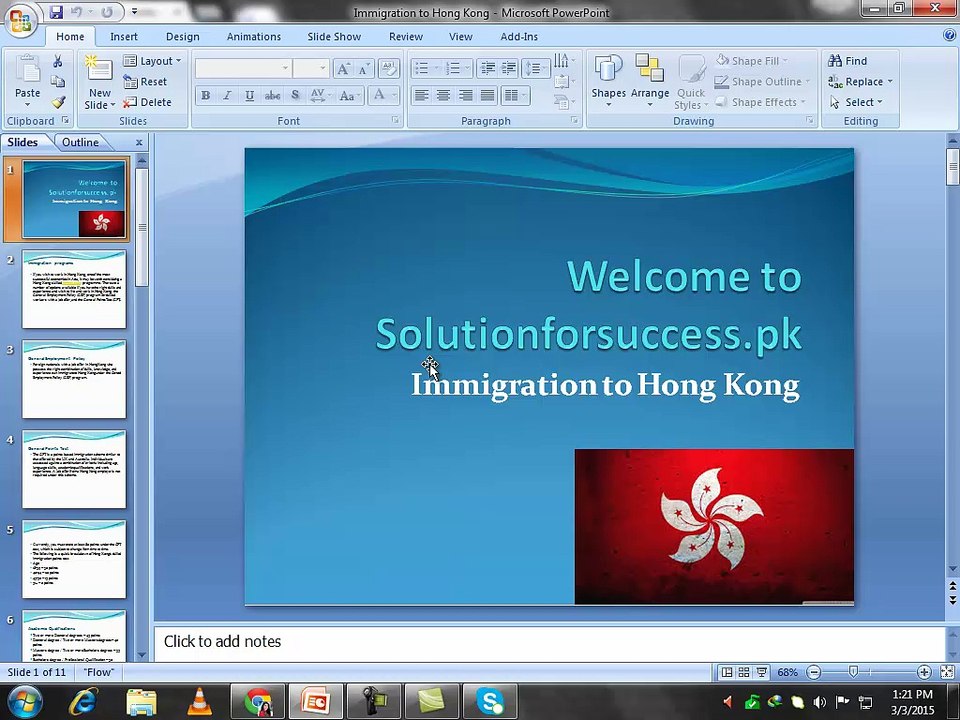Click the Reset slide button
Image resolution: width=960 pixels, height=720 pixels.
coord(145,81)
